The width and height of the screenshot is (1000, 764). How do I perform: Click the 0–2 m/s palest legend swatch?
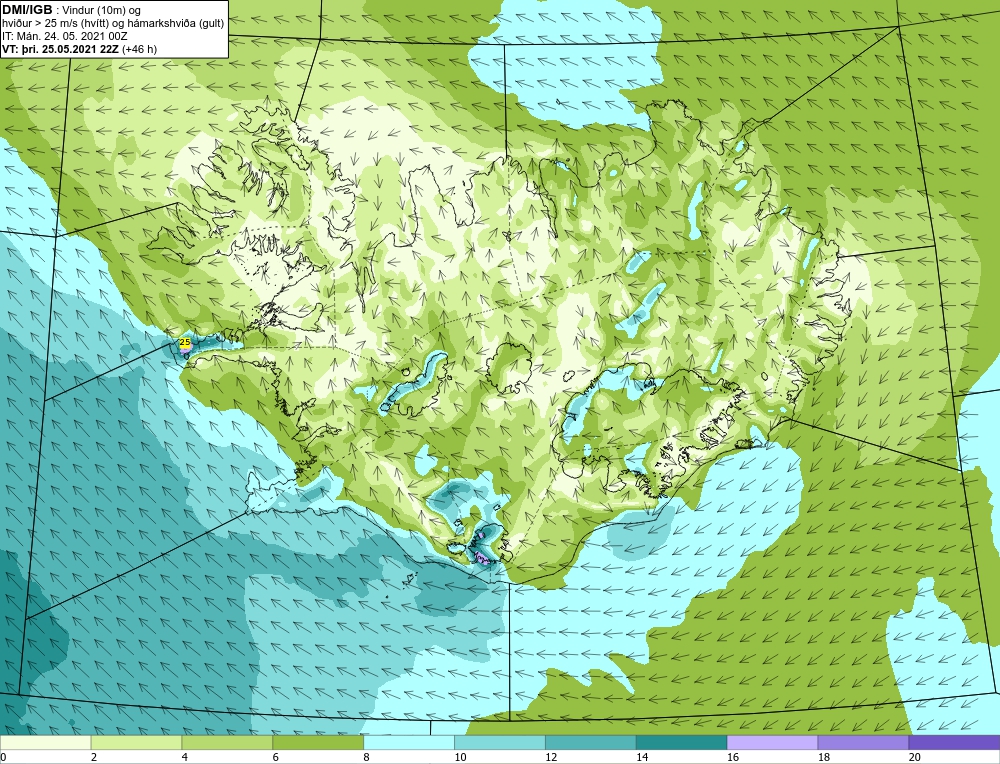[x=46, y=742]
